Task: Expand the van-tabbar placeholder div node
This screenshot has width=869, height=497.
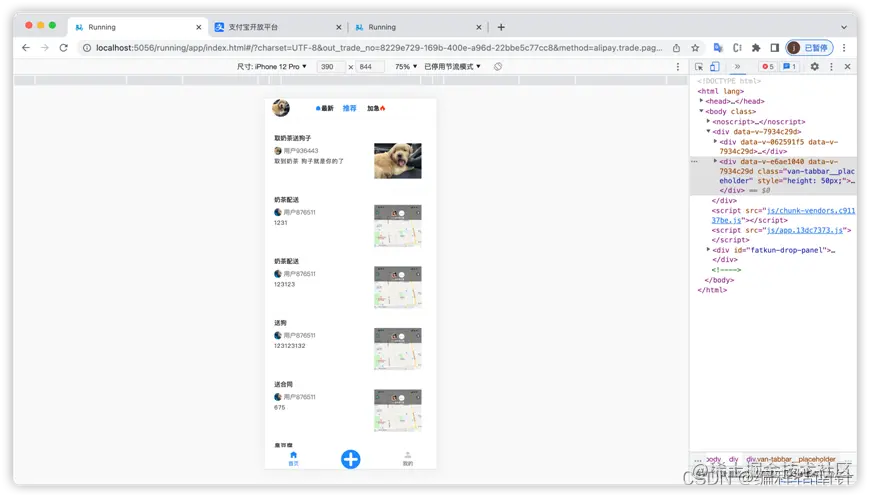Action: [x=715, y=161]
